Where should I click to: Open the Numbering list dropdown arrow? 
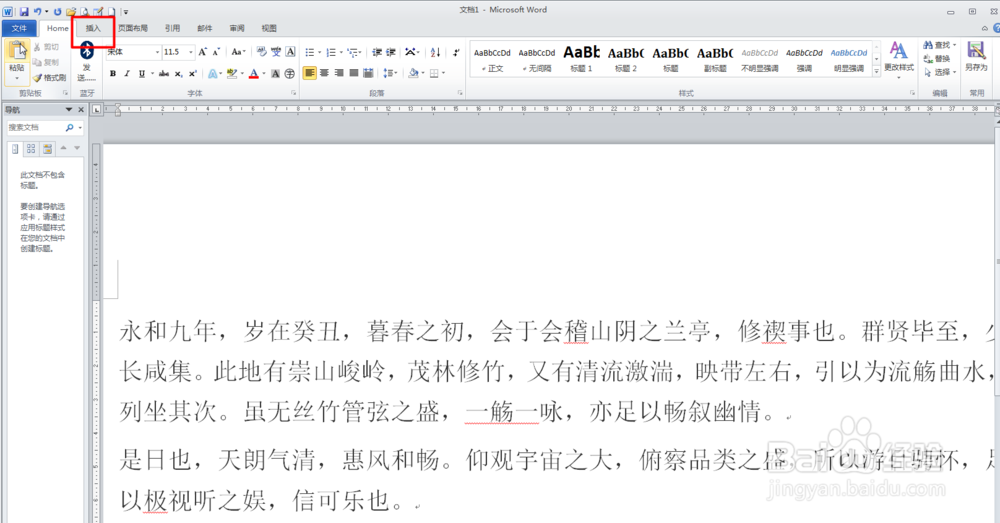click(341, 52)
